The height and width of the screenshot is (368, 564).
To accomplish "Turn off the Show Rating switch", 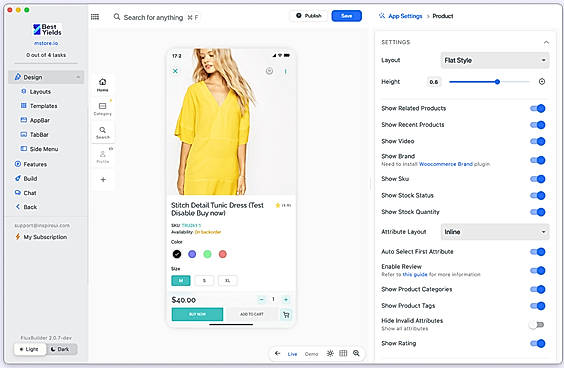I will (x=538, y=344).
